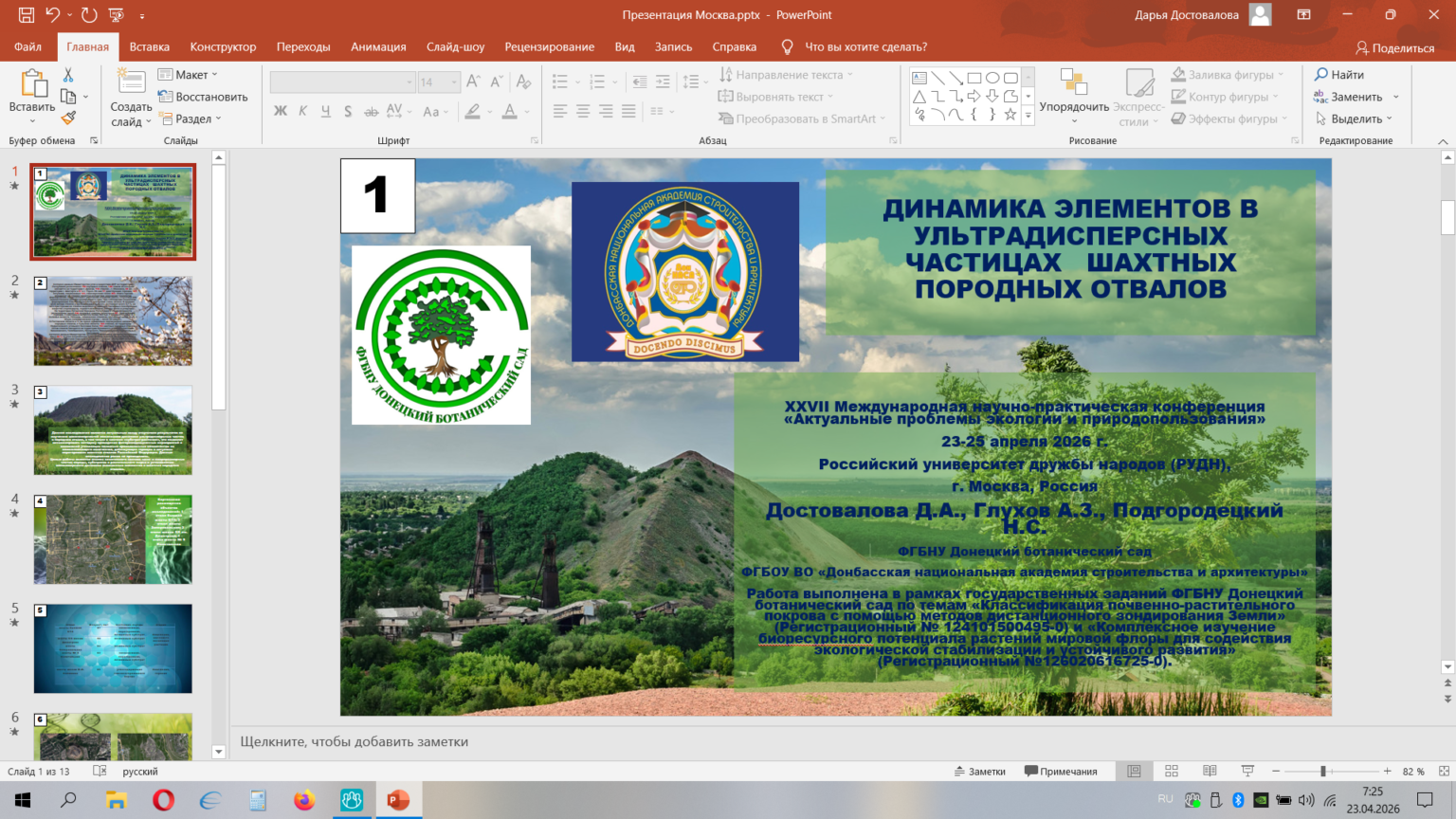Open the Section (Раздел) dropdown
The image size is (1456, 819).
191,118
